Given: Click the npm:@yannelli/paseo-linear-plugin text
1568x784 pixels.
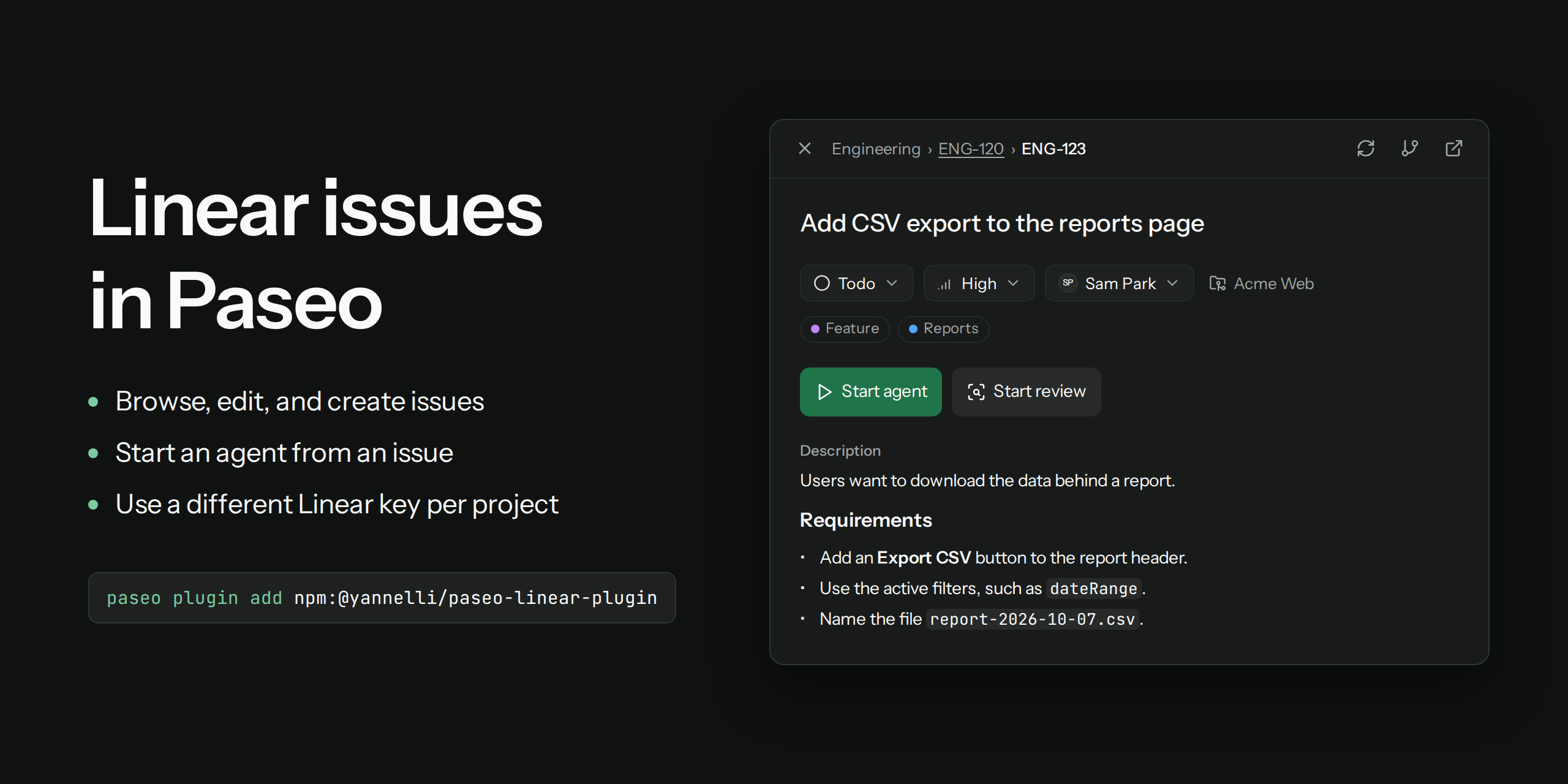Looking at the screenshot, I should pos(475,598).
